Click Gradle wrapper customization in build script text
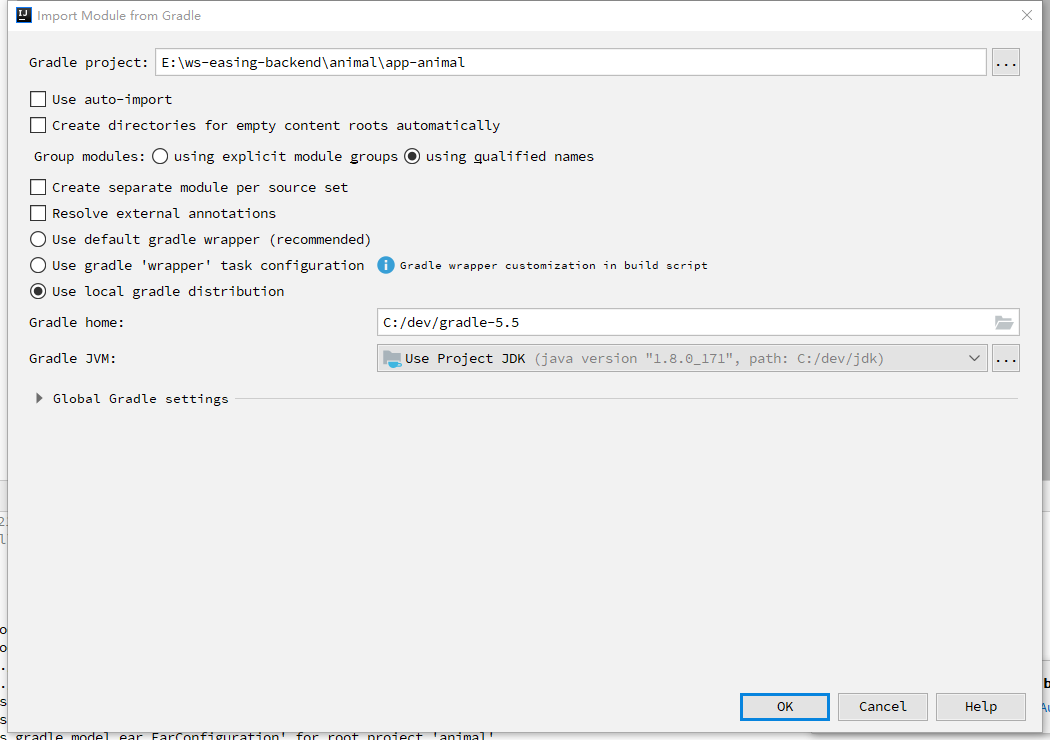The image size is (1050, 740). pyautogui.click(x=553, y=265)
